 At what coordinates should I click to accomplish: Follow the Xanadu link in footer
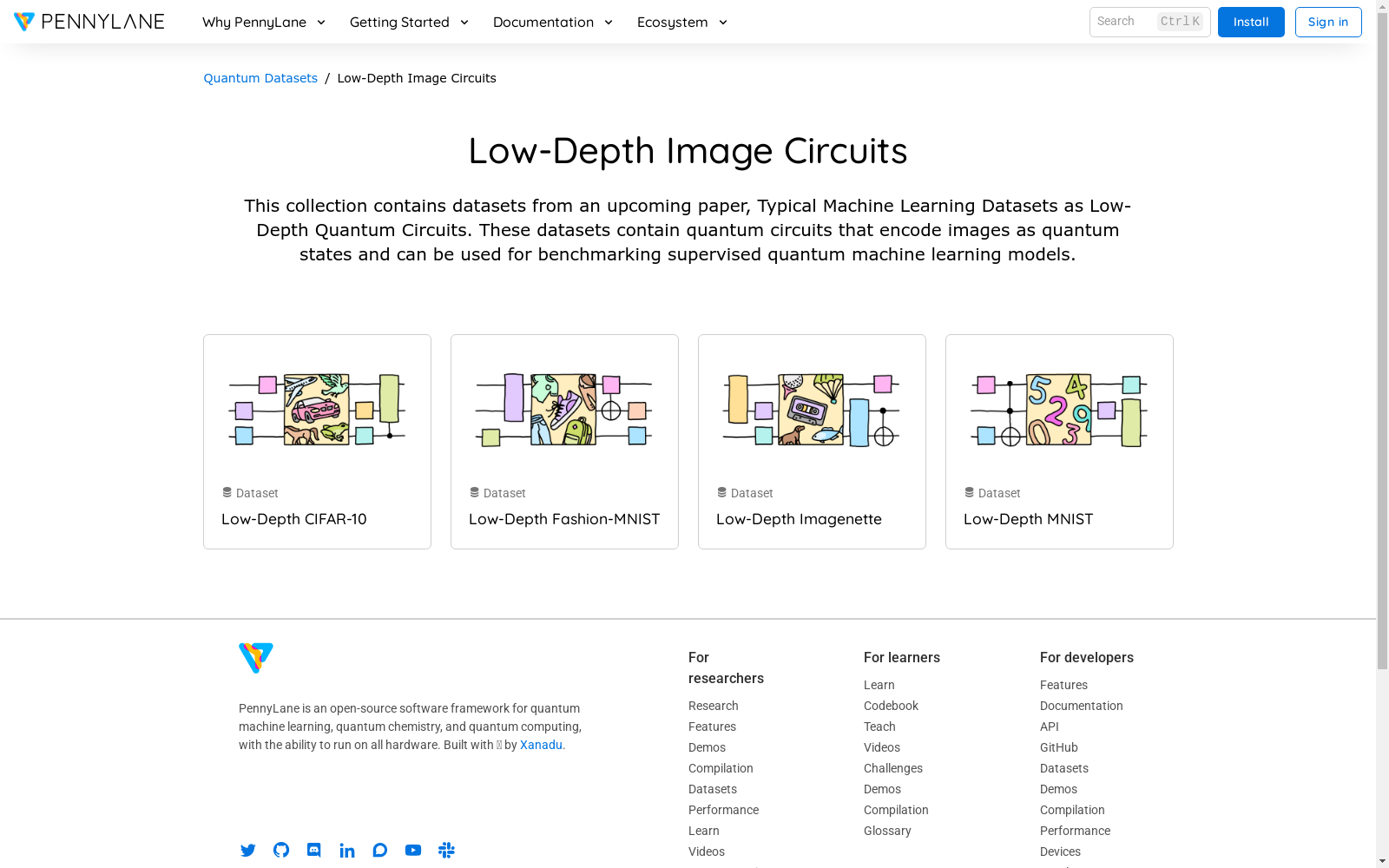coord(541,745)
